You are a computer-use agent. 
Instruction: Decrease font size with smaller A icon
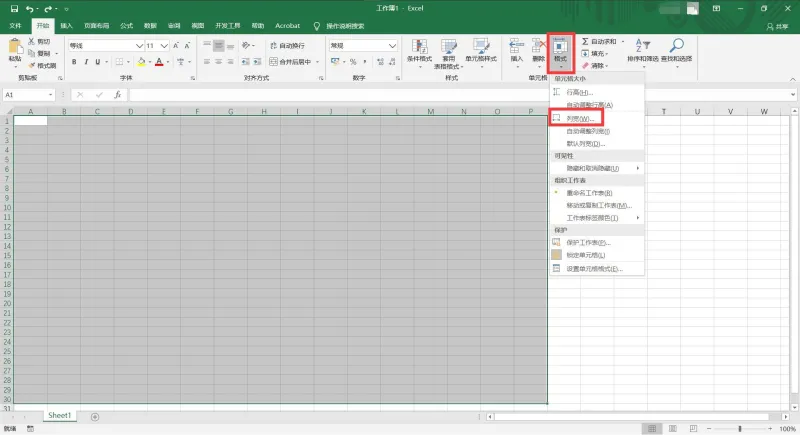pyautogui.click(x=187, y=46)
